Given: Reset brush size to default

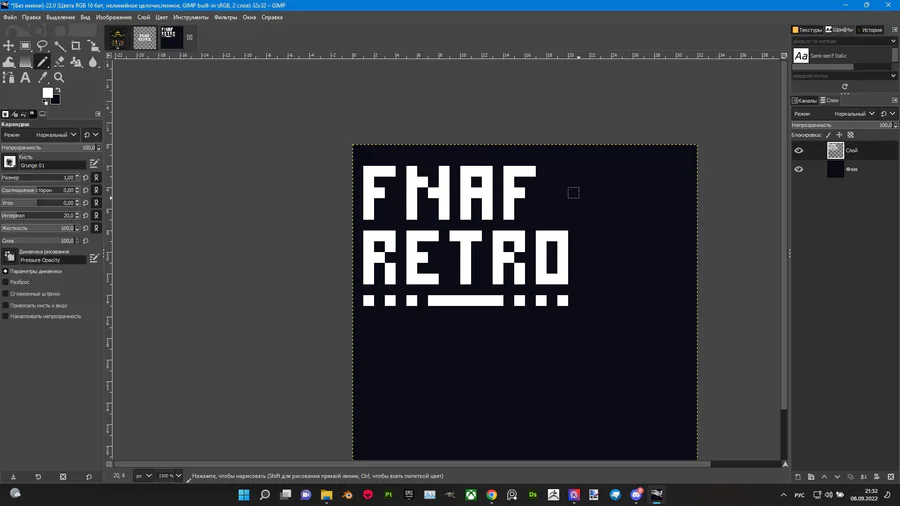Looking at the screenshot, I should (86, 177).
